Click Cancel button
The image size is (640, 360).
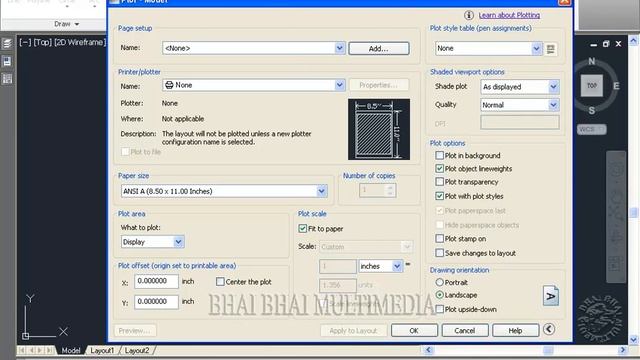(x=465, y=330)
